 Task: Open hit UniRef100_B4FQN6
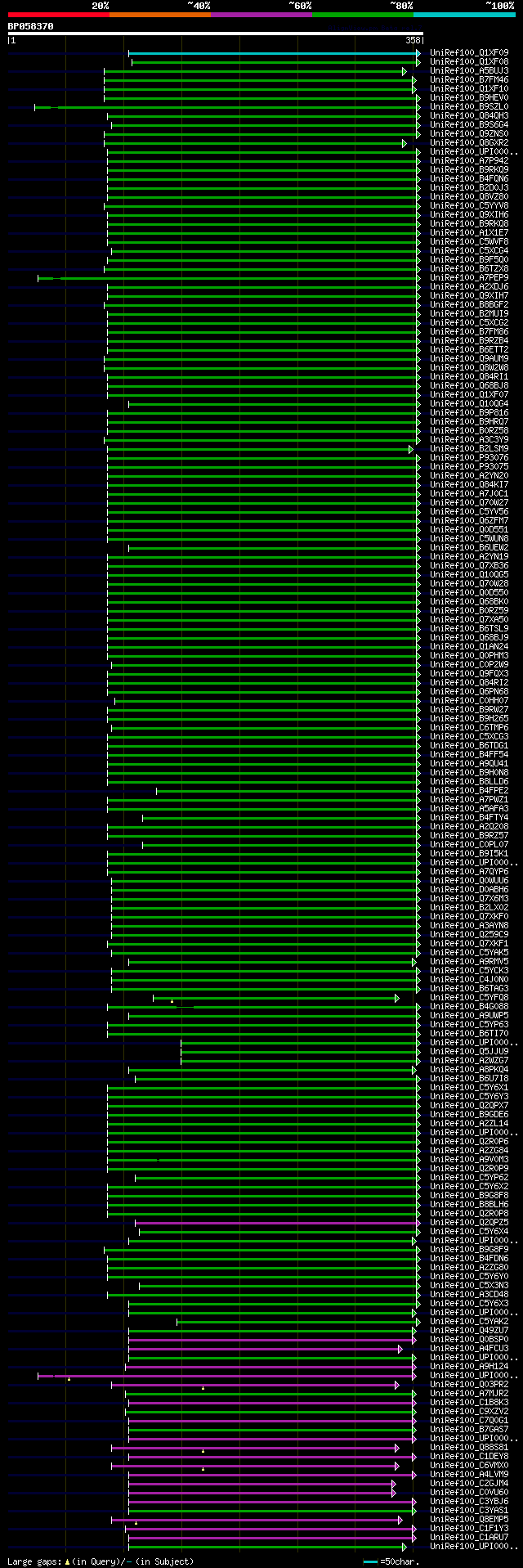(x=469, y=178)
